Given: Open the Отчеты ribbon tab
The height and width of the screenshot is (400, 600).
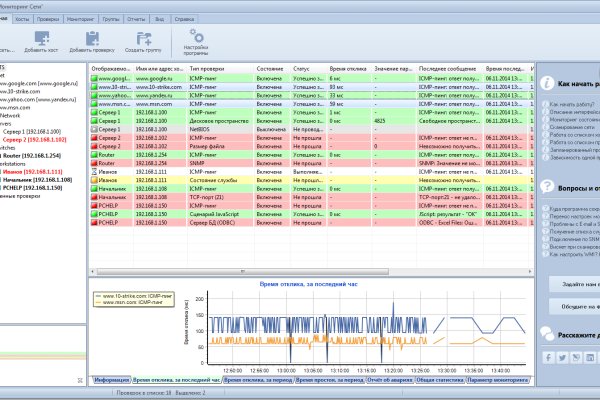Looking at the screenshot, I should click(134, 18).
